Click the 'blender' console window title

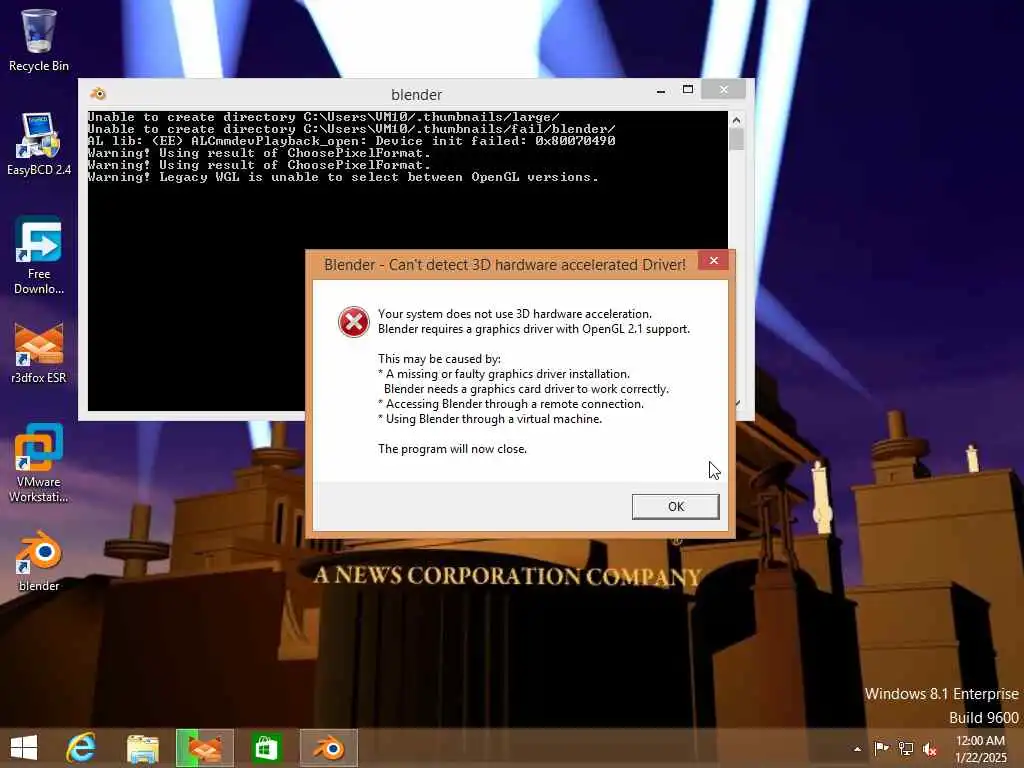point(416,95)
